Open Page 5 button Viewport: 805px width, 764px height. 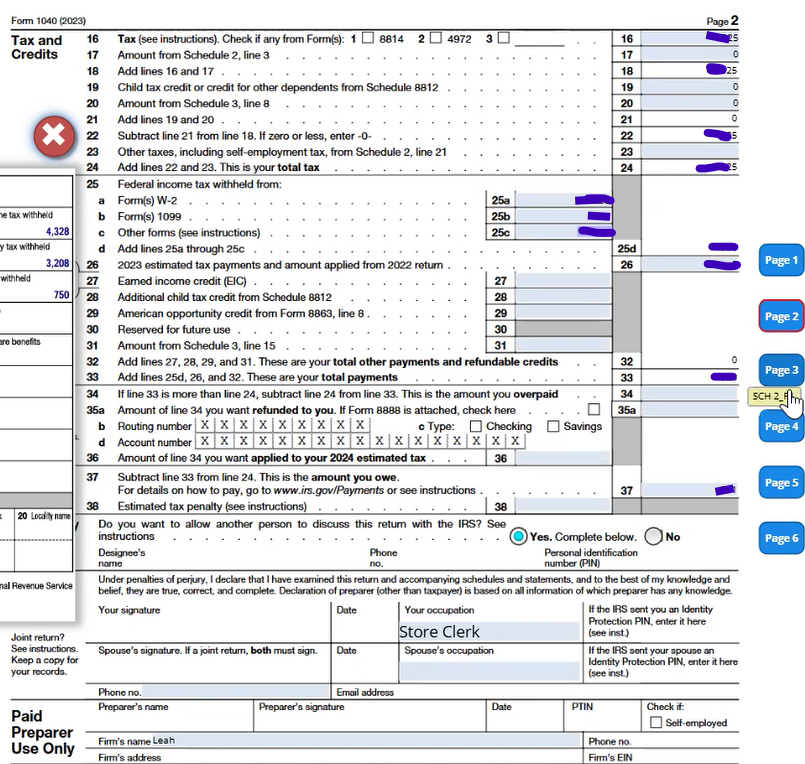click(x=781, y=483)
